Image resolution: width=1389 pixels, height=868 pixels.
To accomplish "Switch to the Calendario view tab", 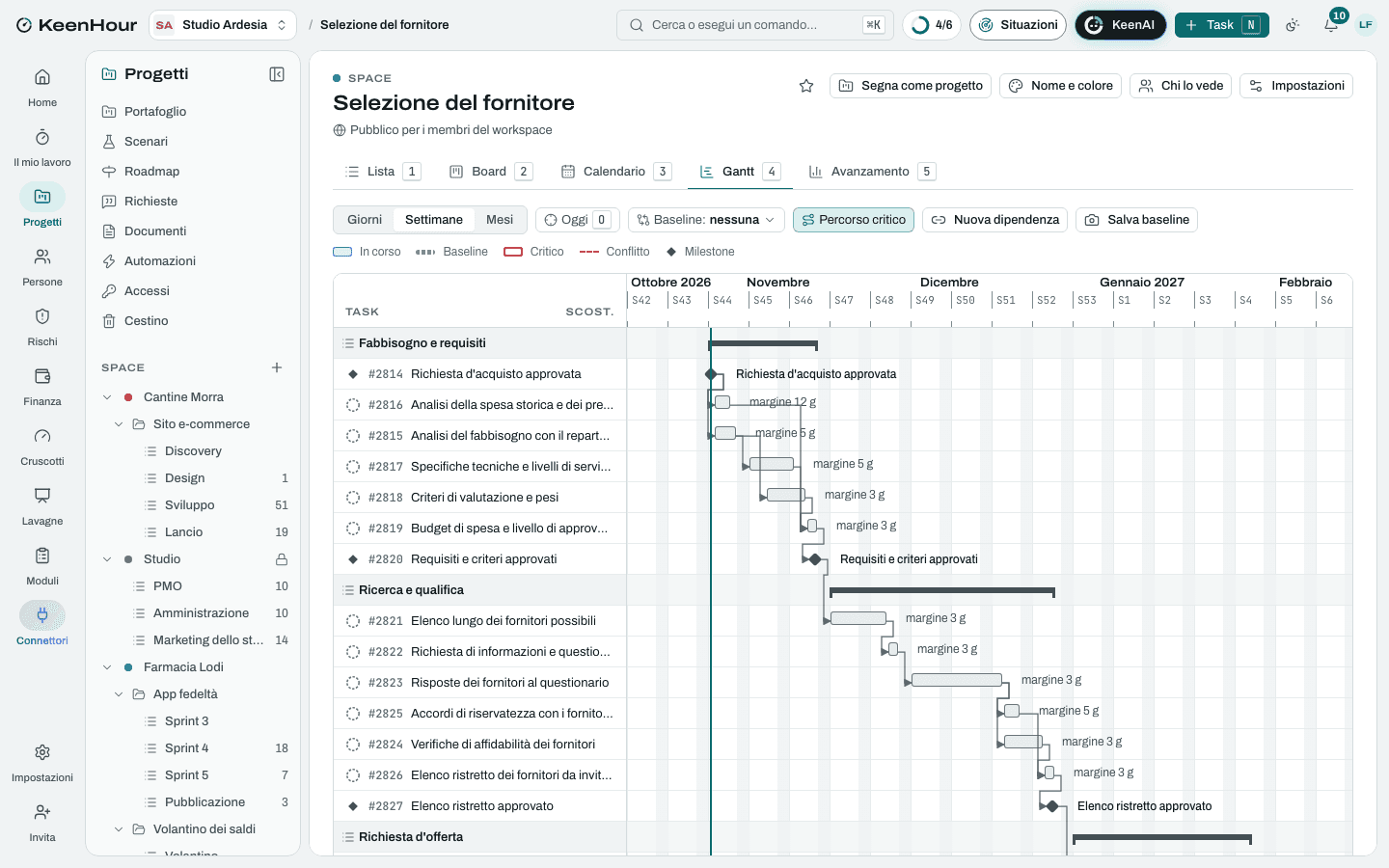I will [x=615, y=172].
